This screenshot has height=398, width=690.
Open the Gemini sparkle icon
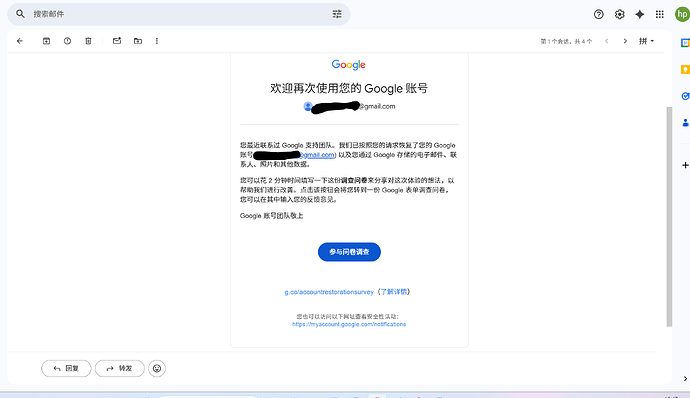[x=640, y=15]
